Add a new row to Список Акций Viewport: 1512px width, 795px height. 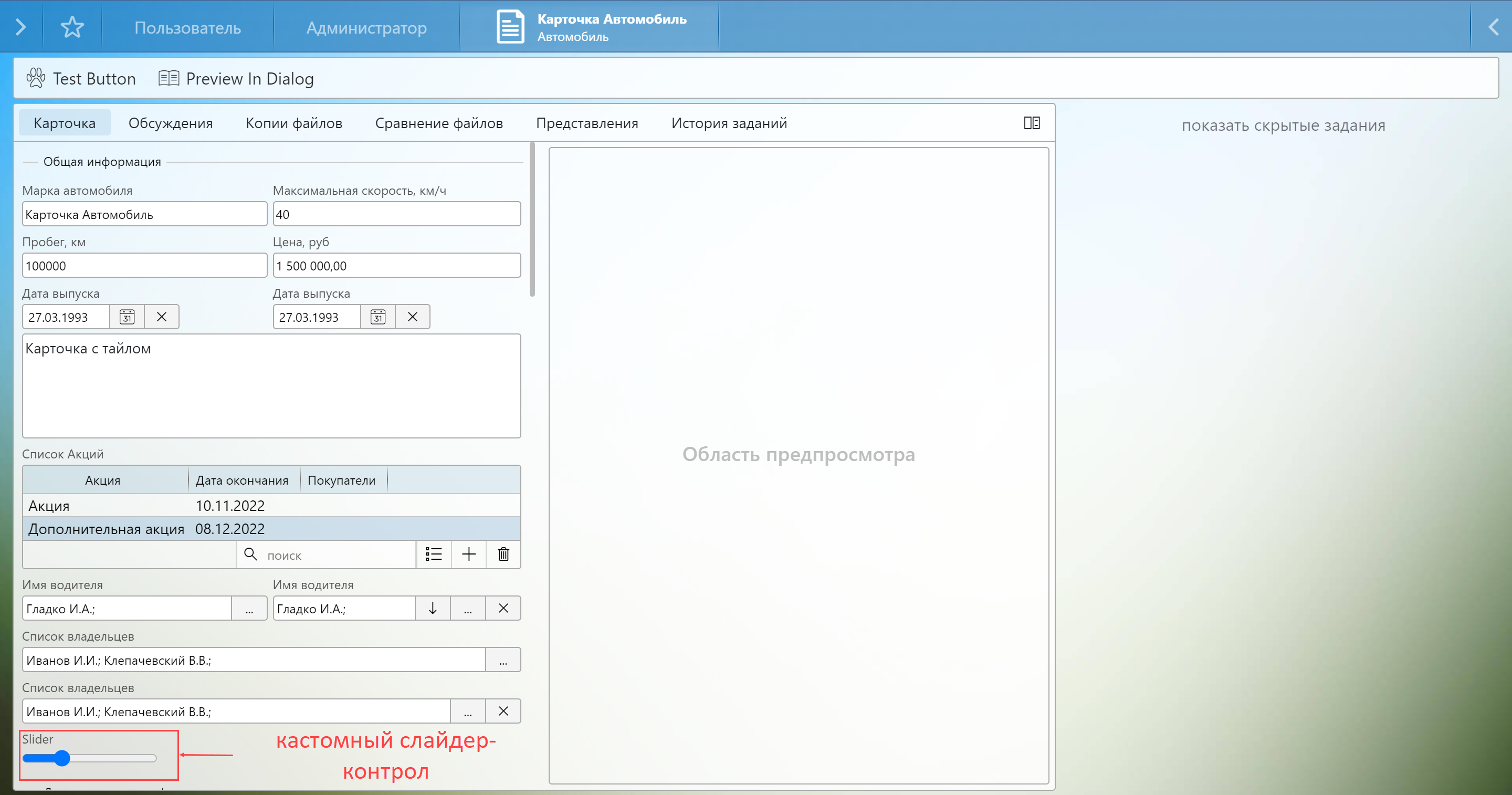(x=468, y=555)
